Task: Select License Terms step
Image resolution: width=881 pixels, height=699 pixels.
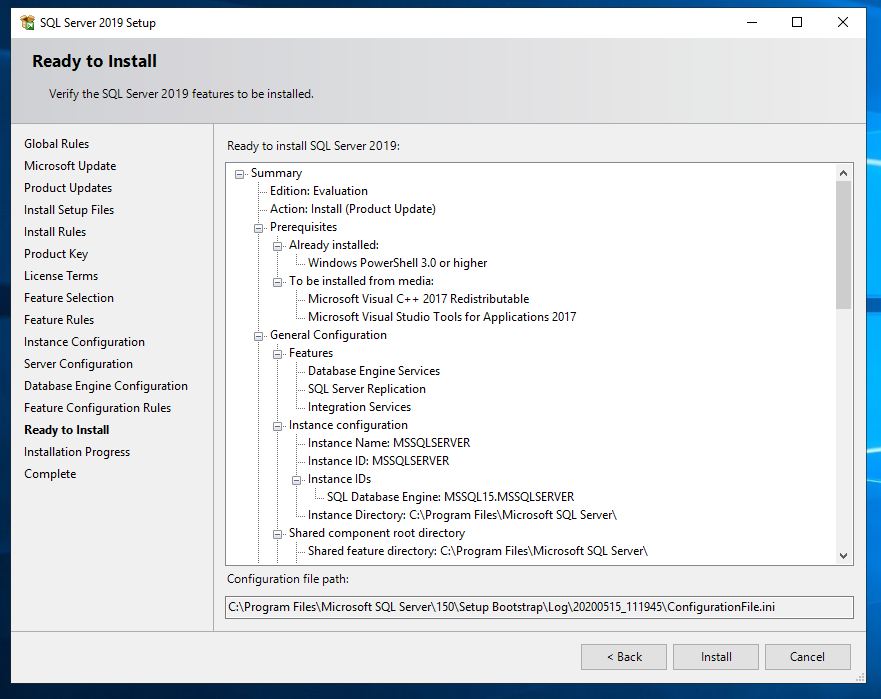Action: click(61, 276)
